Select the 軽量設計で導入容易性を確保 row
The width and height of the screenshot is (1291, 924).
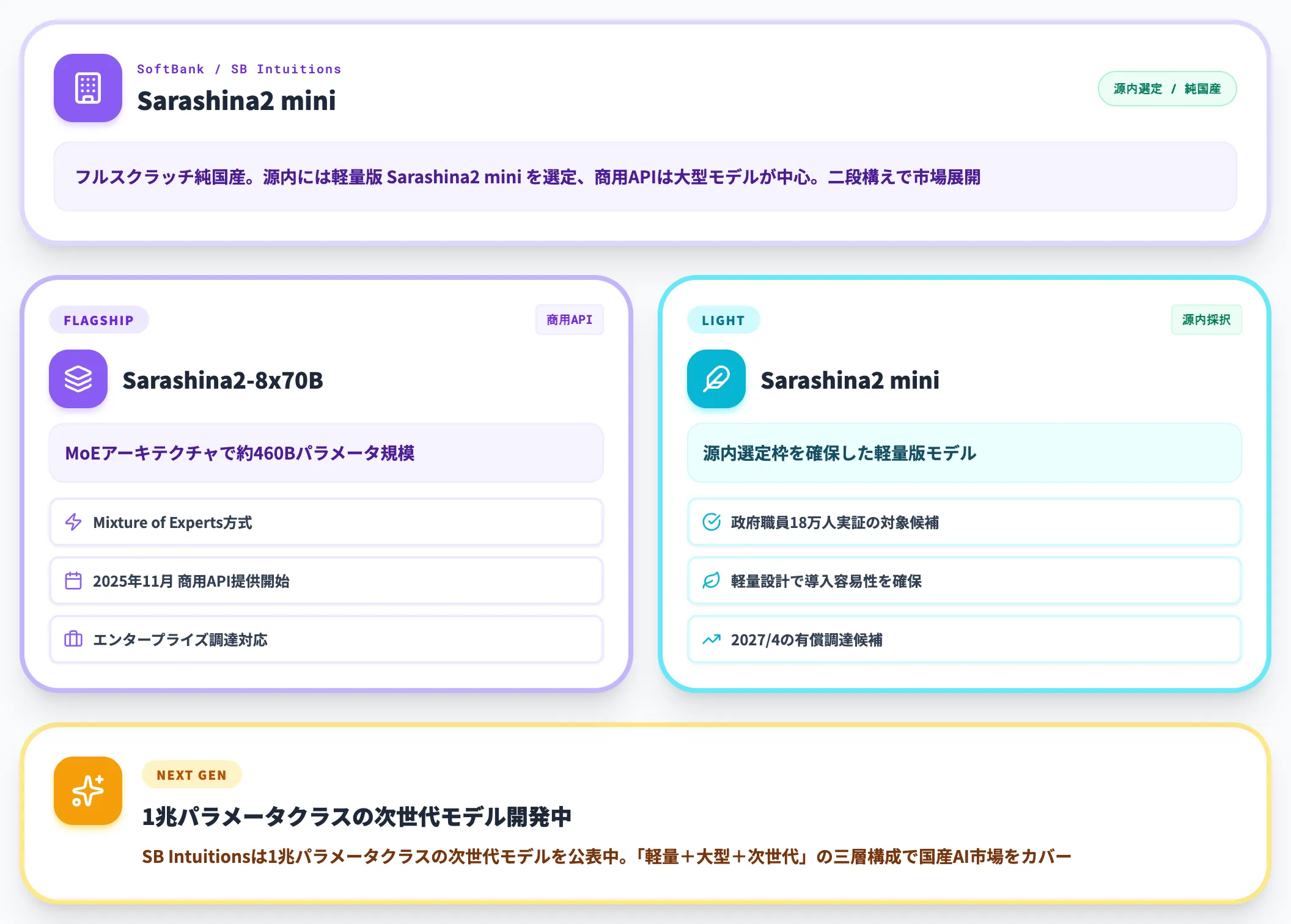[965, 581]
